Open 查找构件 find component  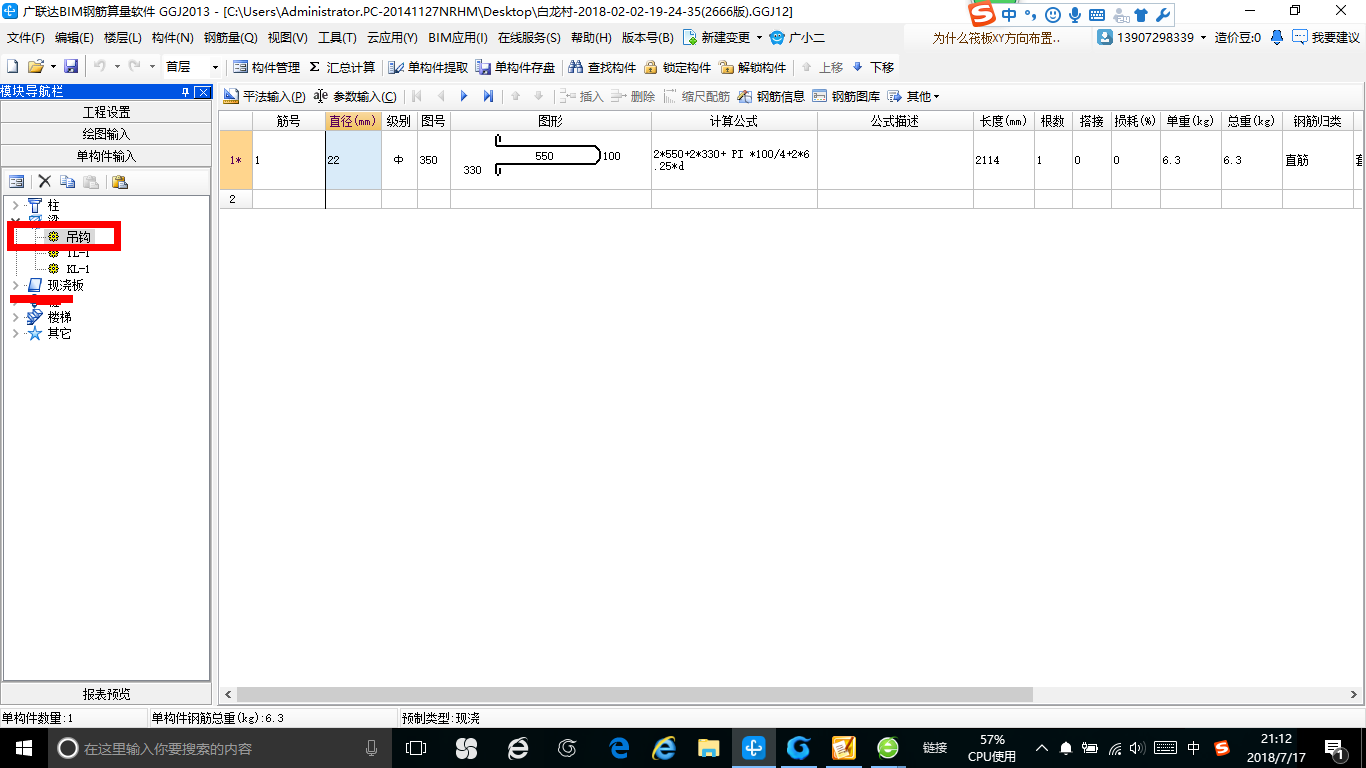tap(602, 67)
